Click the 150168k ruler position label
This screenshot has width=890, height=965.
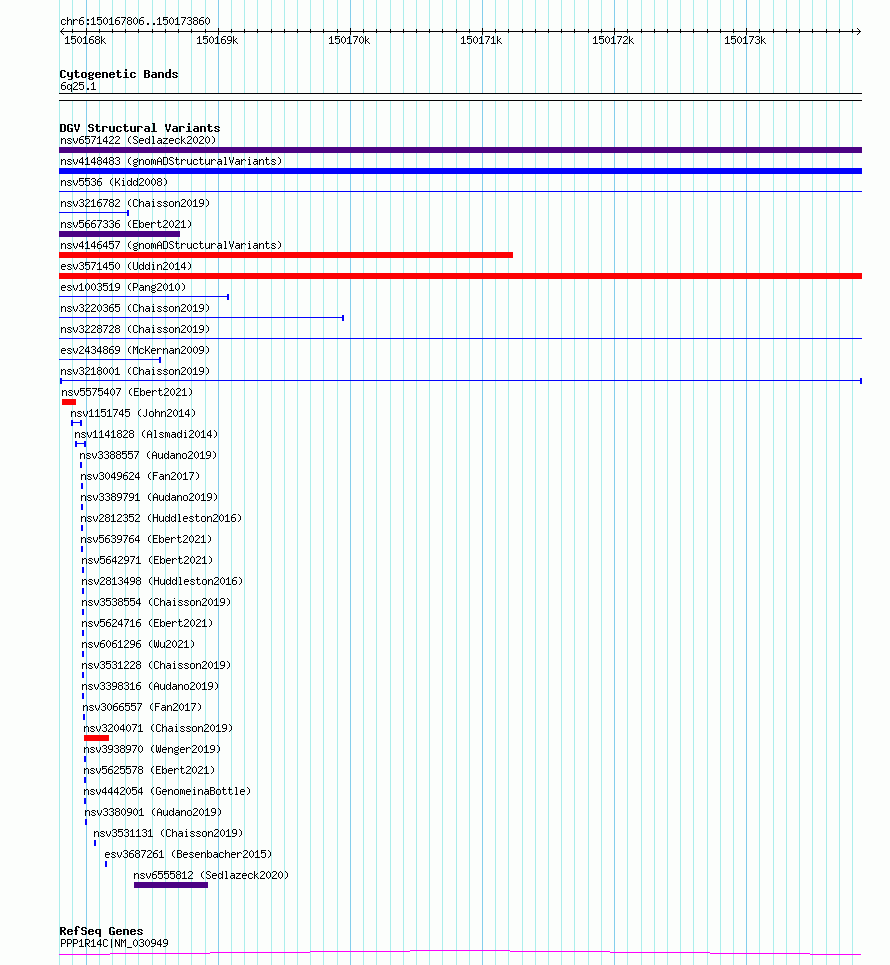pyautogui.click(x=85, y=40)
